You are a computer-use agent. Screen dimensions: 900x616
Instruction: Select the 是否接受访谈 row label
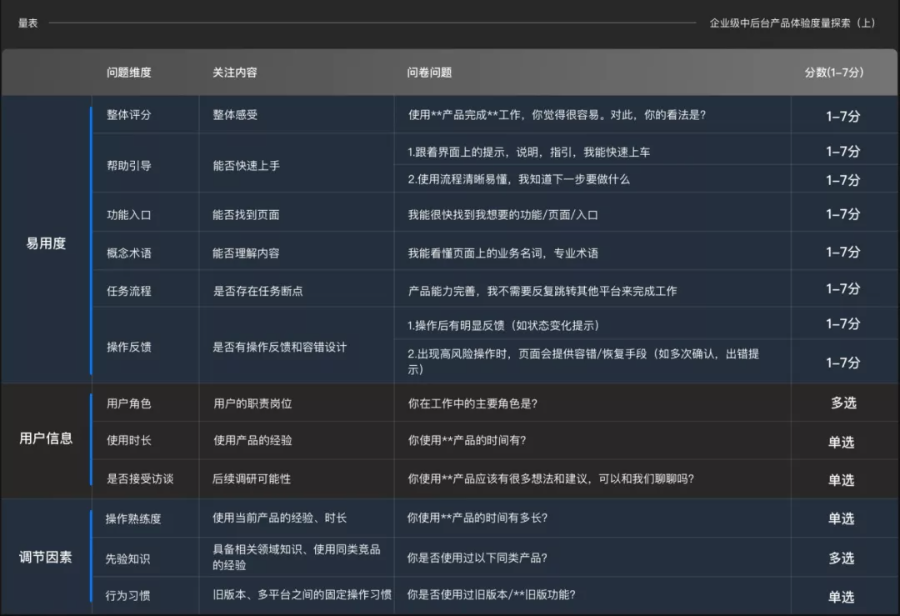click(x=139, y=479)
